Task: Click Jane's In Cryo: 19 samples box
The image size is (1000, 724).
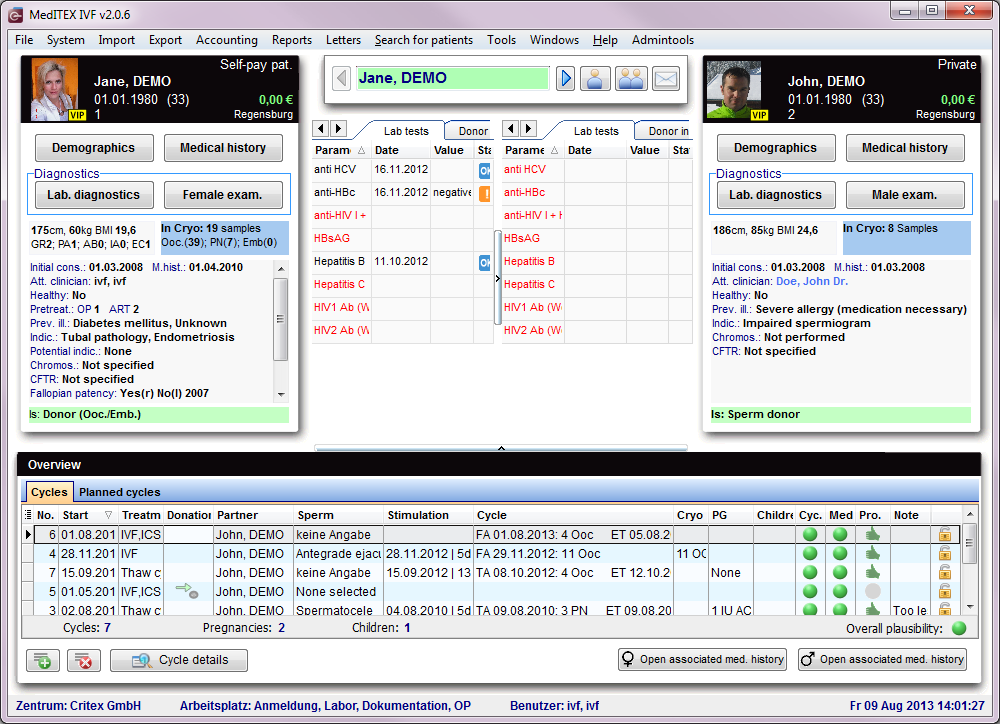Action: click(224, 237)
